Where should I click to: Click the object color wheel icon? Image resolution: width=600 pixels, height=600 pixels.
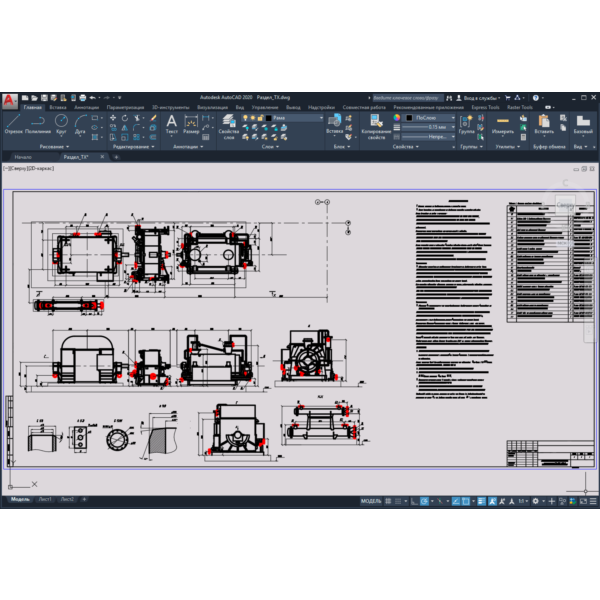397,118
